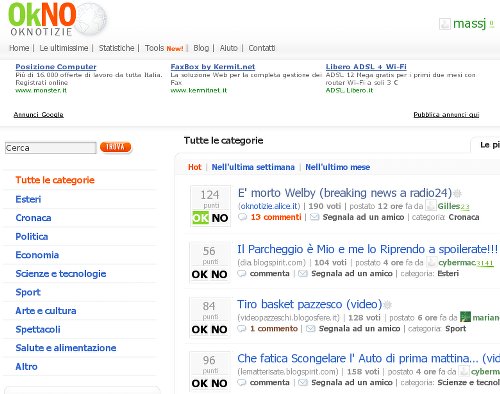
Task: Vote OK on Il Parcheggio è Mio story
Action: [x=200, y=274]
